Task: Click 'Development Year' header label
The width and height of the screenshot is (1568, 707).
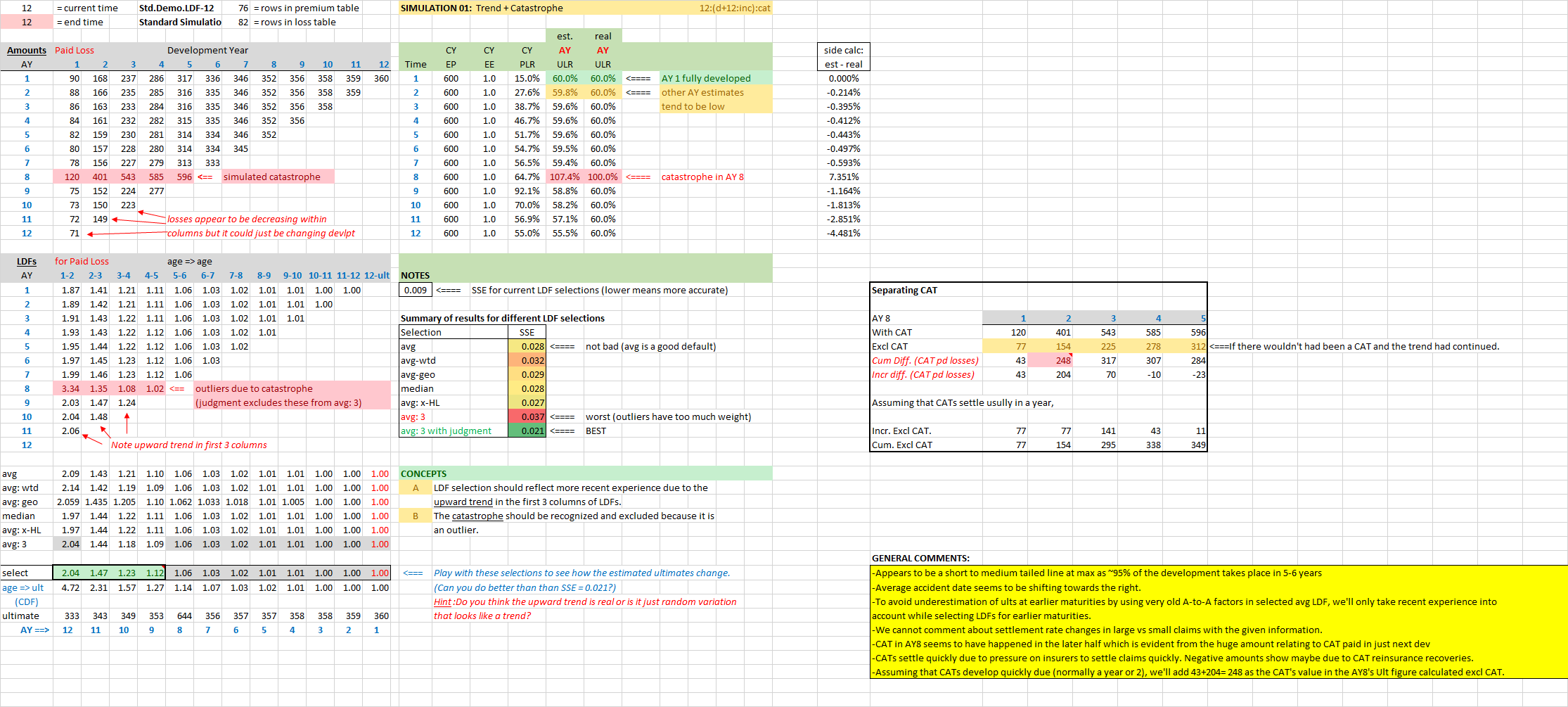Action: (x=207, y=50)
